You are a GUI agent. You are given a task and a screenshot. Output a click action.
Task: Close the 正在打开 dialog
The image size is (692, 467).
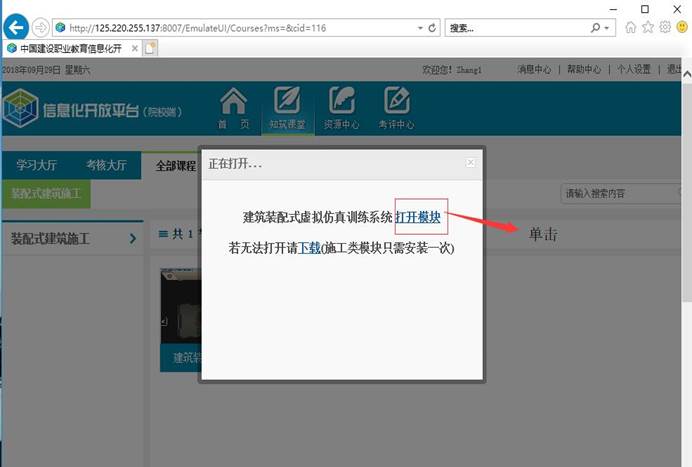point(471,162)
